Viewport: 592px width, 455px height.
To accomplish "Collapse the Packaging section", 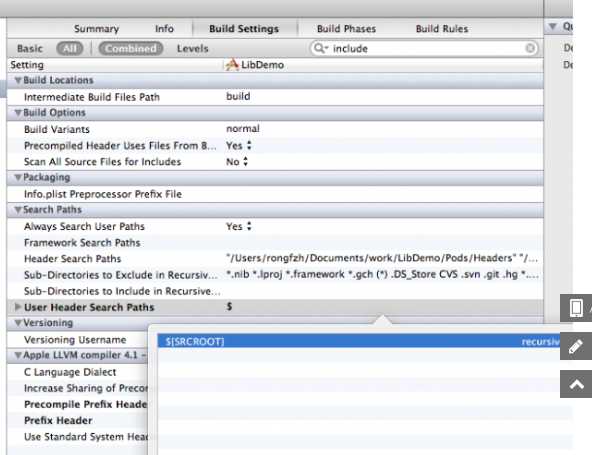I will click(x=18, y=177).
